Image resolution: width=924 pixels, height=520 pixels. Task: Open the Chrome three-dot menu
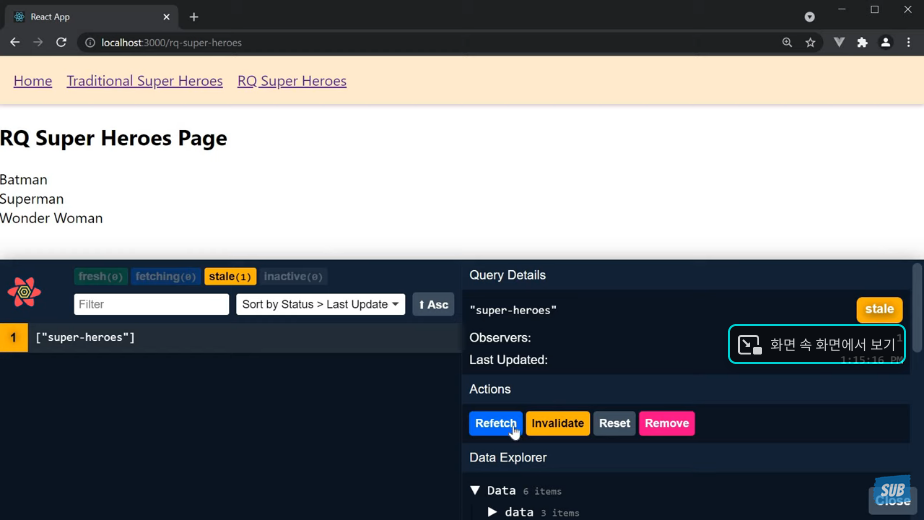tap(908, 42)
